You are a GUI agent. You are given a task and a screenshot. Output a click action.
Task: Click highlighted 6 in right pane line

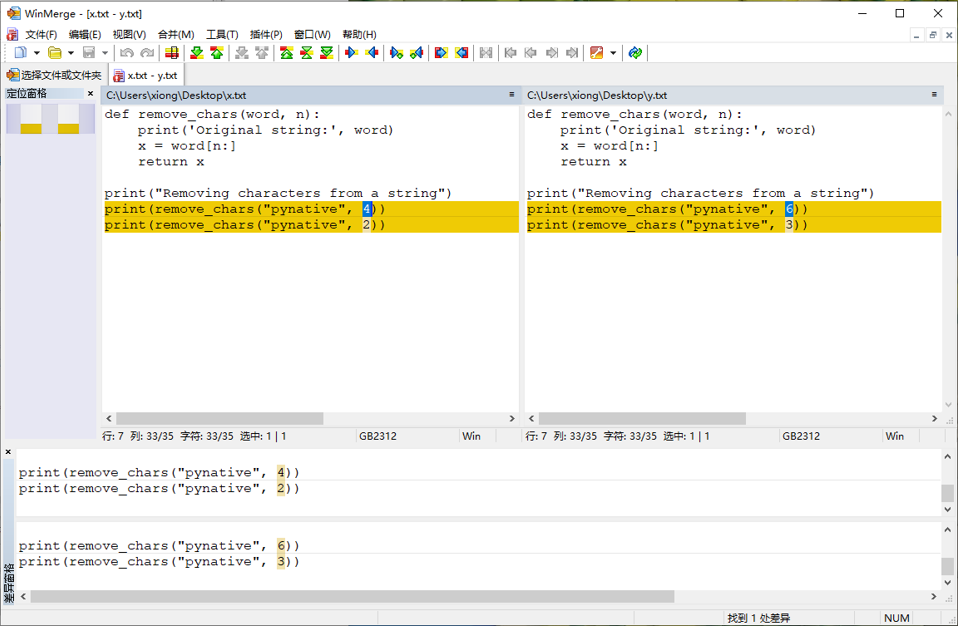point(789,209)
